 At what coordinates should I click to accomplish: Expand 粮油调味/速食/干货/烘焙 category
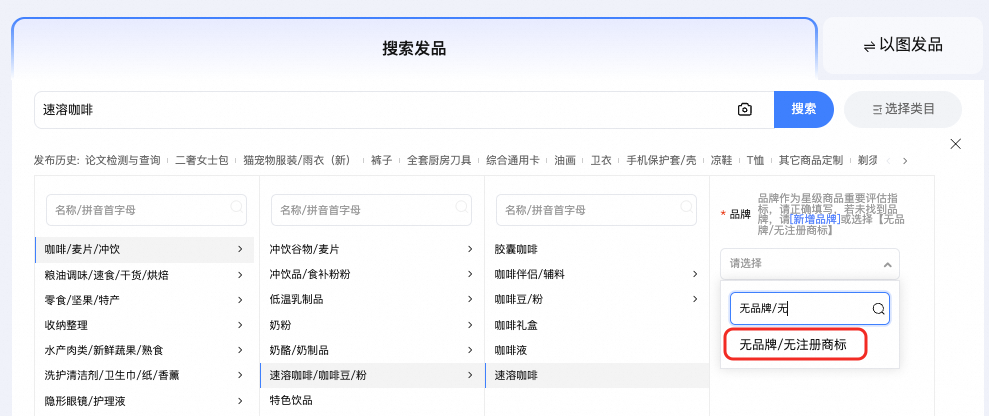[x=144, y=275]
